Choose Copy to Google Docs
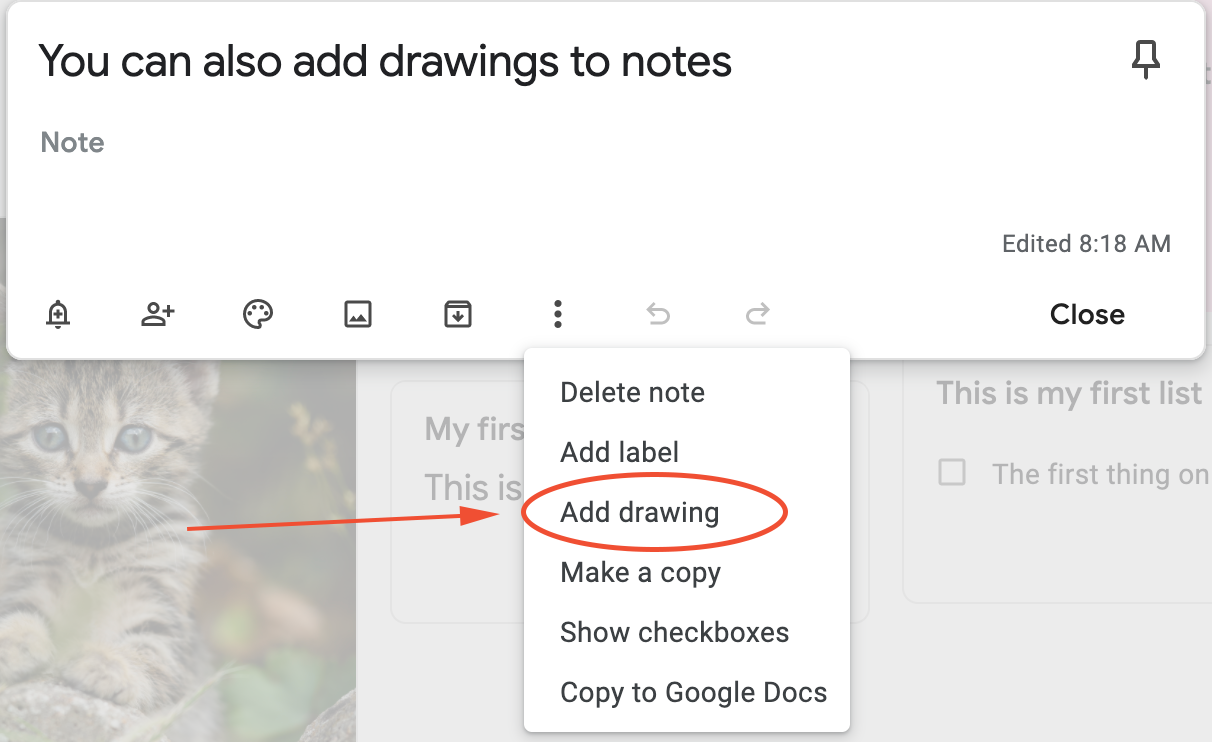 click(694, 692)
